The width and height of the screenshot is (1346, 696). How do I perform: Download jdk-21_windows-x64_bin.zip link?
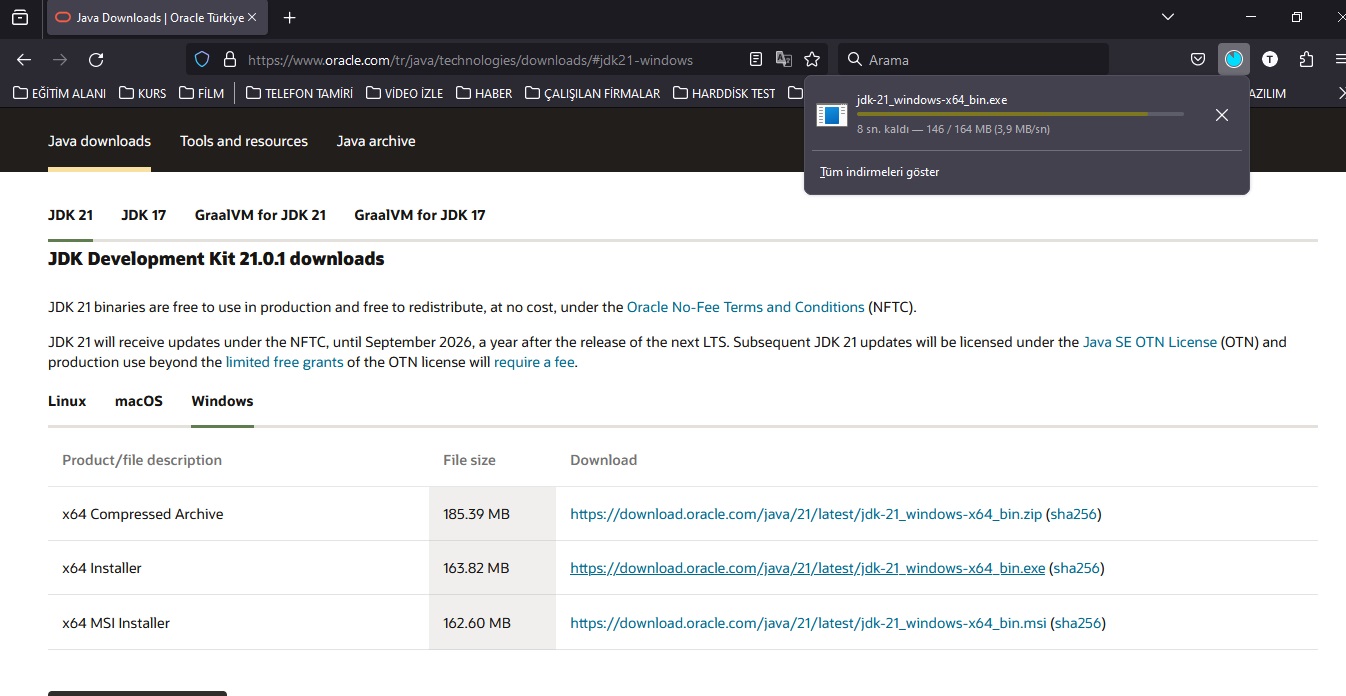806,514
